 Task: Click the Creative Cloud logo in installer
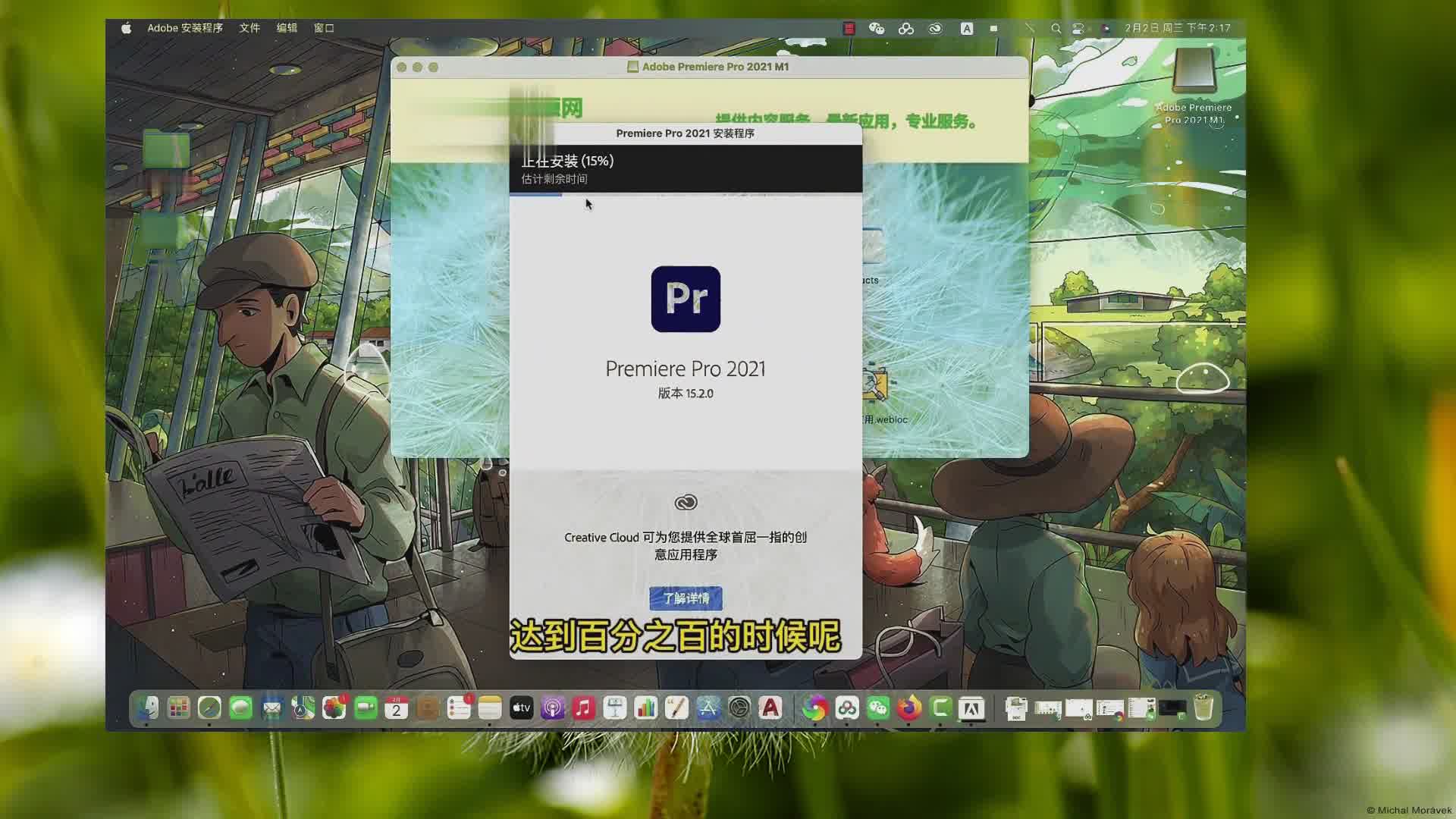(686, 502)
